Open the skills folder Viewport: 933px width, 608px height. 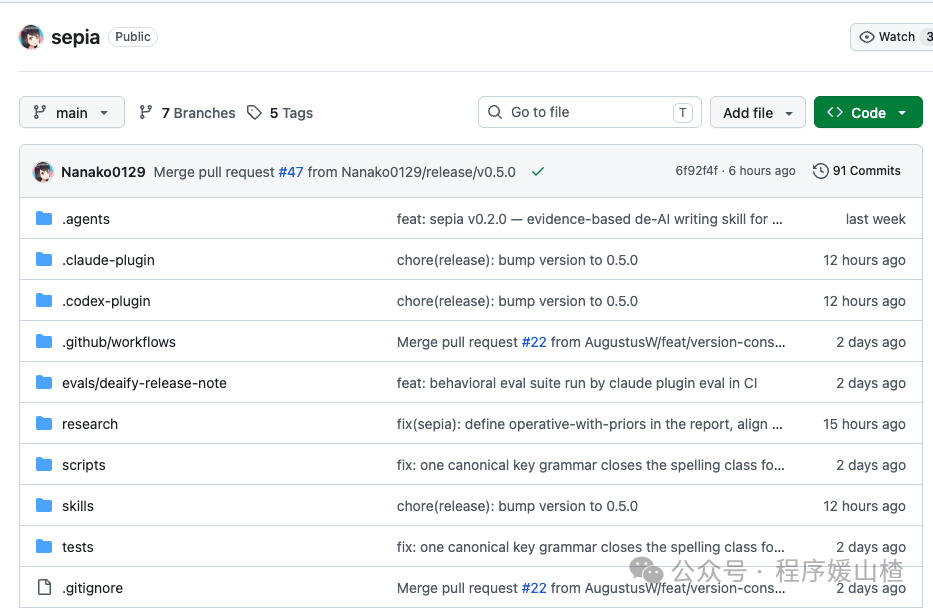tap(78, 506)
